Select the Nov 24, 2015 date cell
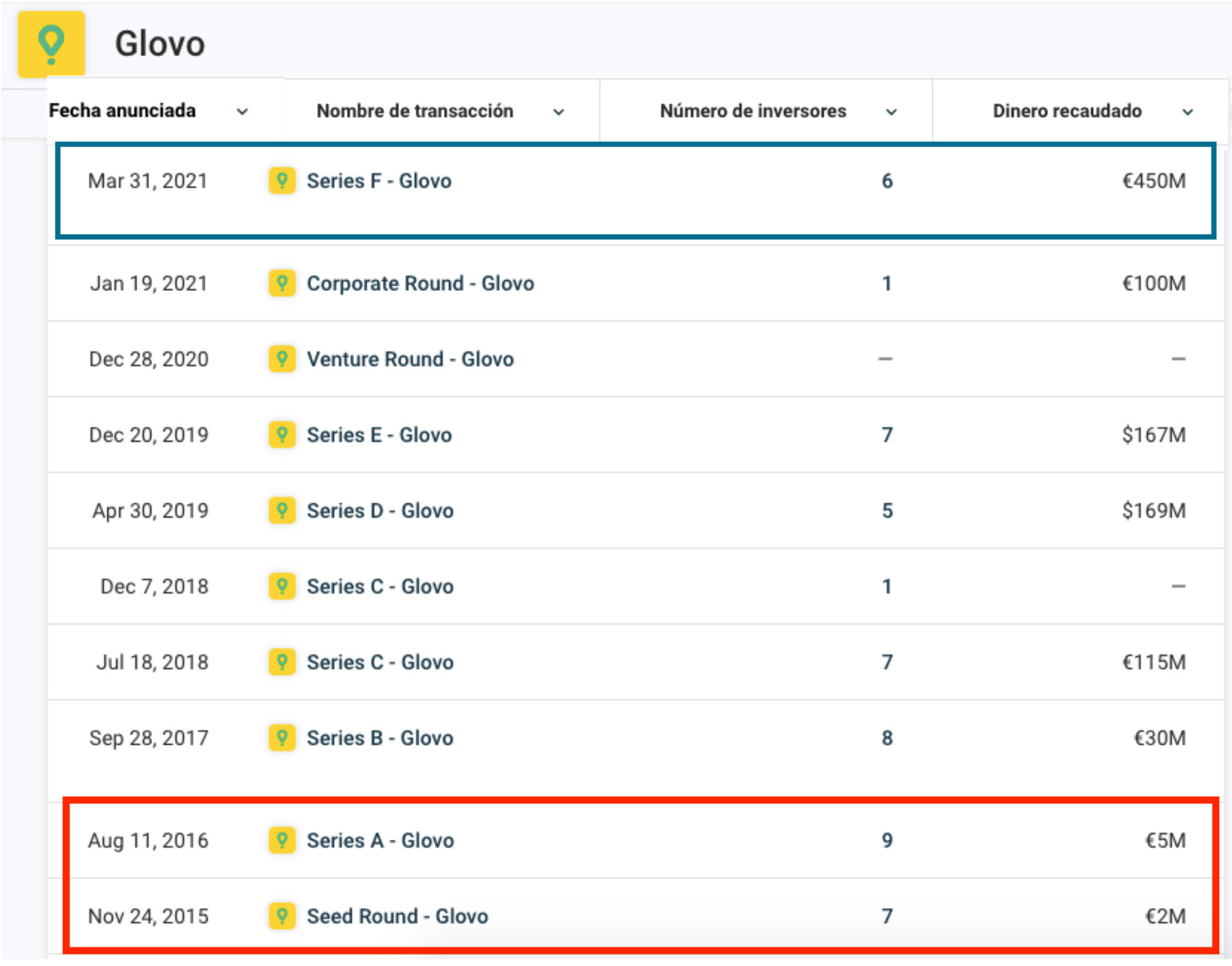The image size is (1232, 966). (148, 916)
